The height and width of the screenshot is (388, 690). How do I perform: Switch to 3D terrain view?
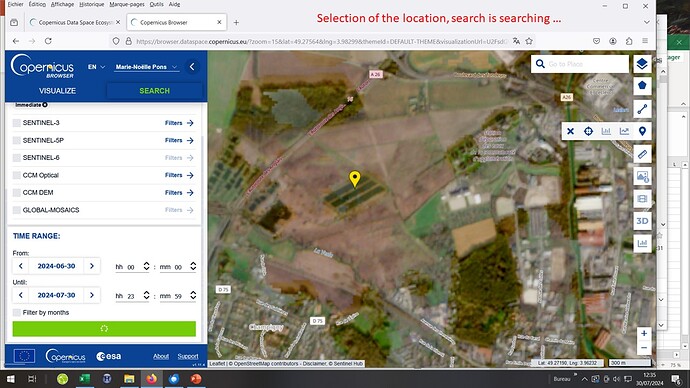click(x=642, y=221)
